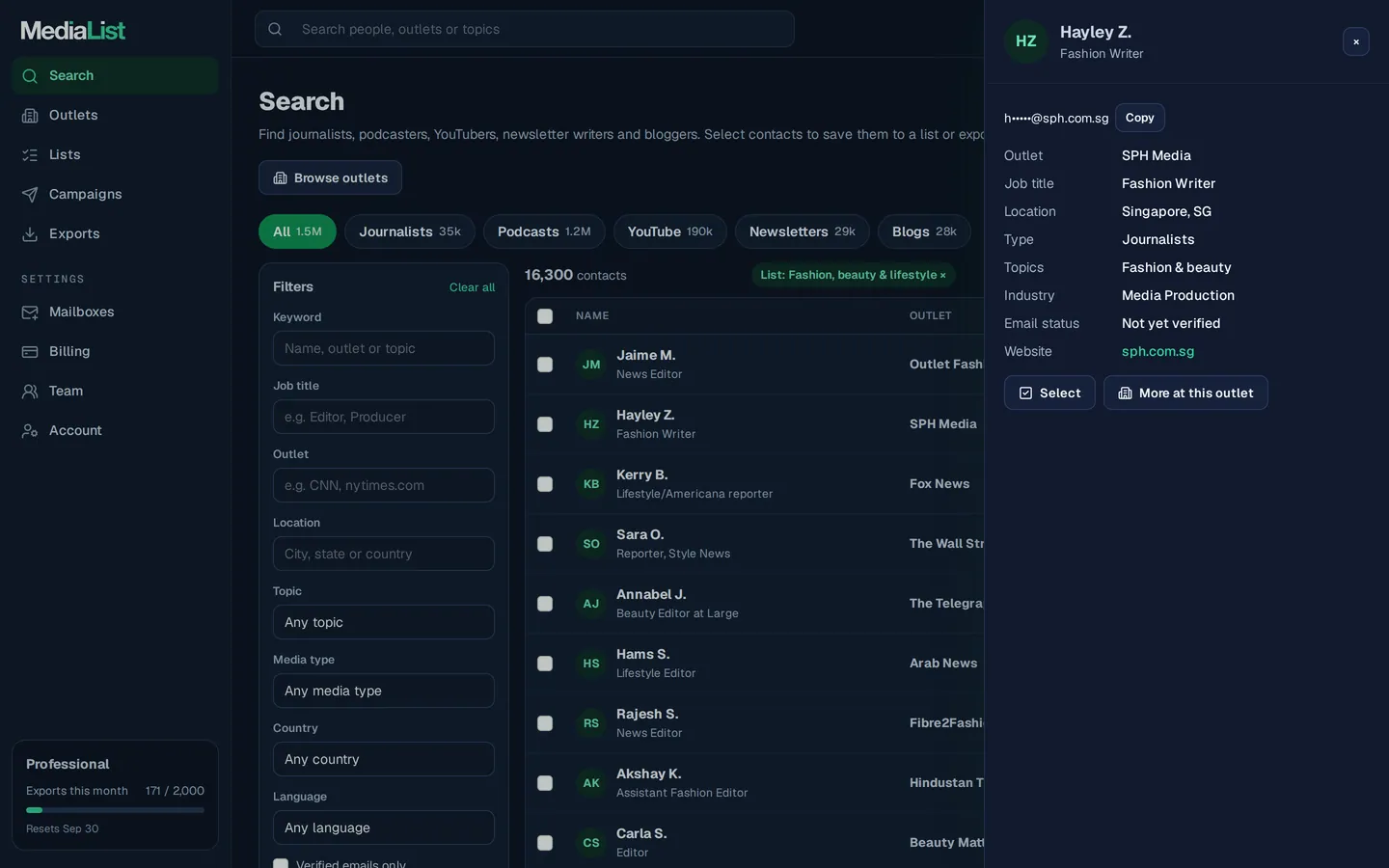The height and width of the screenshot is (868, 1389).
Task: Open the Mailboxes envelope icon
Action: coord(30,312)
